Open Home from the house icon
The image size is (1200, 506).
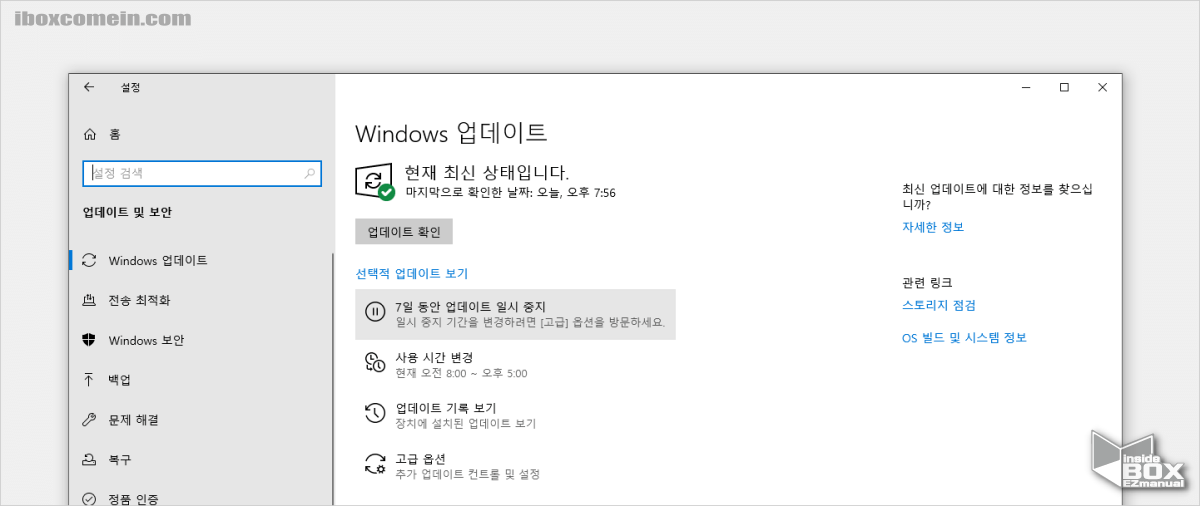tap(90, 134)
